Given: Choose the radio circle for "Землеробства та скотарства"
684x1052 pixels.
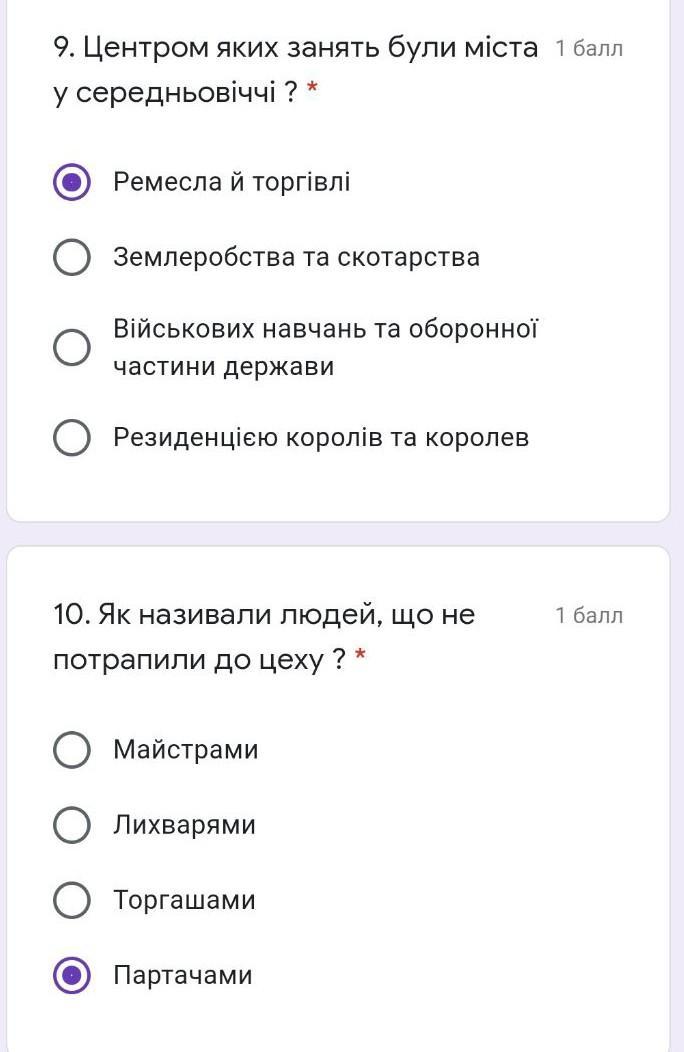Looking at the screenshot, I should [72, 257].
